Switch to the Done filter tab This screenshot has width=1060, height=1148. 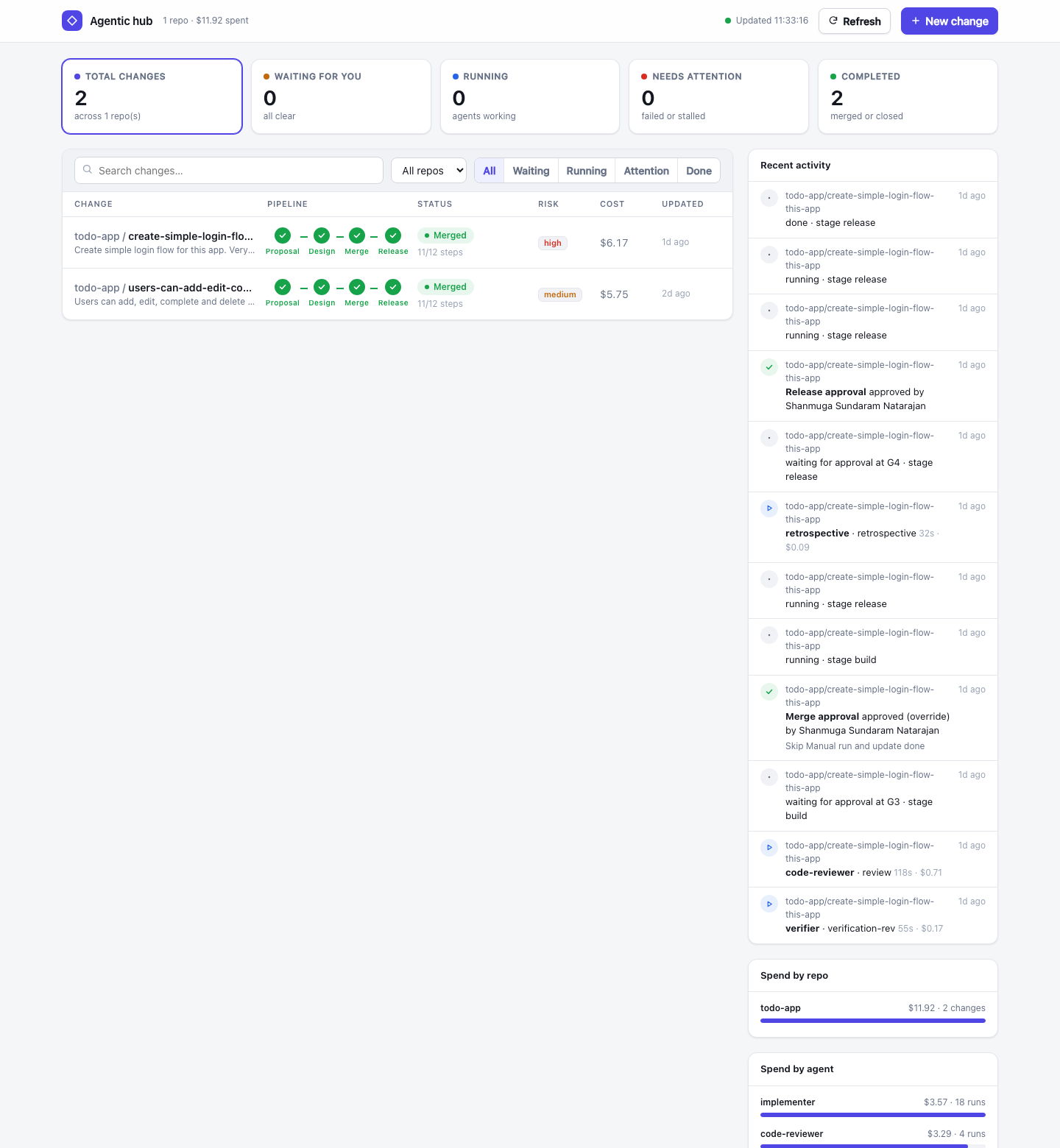(699, 171)
